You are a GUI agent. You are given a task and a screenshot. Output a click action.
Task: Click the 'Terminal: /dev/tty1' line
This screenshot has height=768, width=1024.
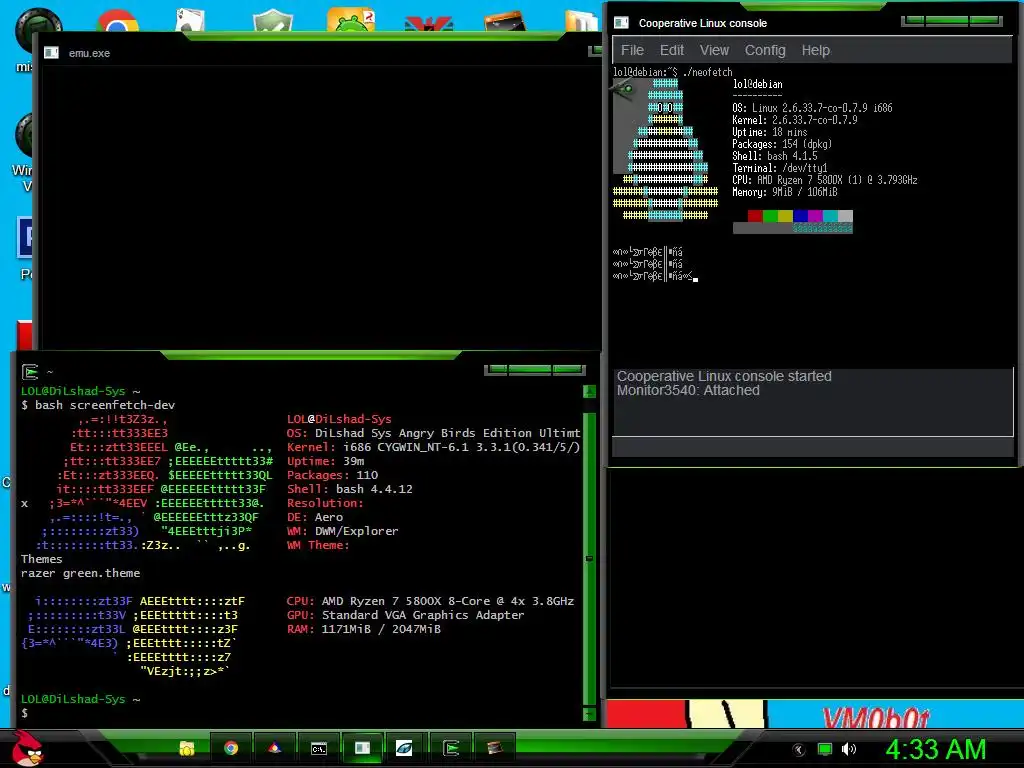tap(780, 168)
